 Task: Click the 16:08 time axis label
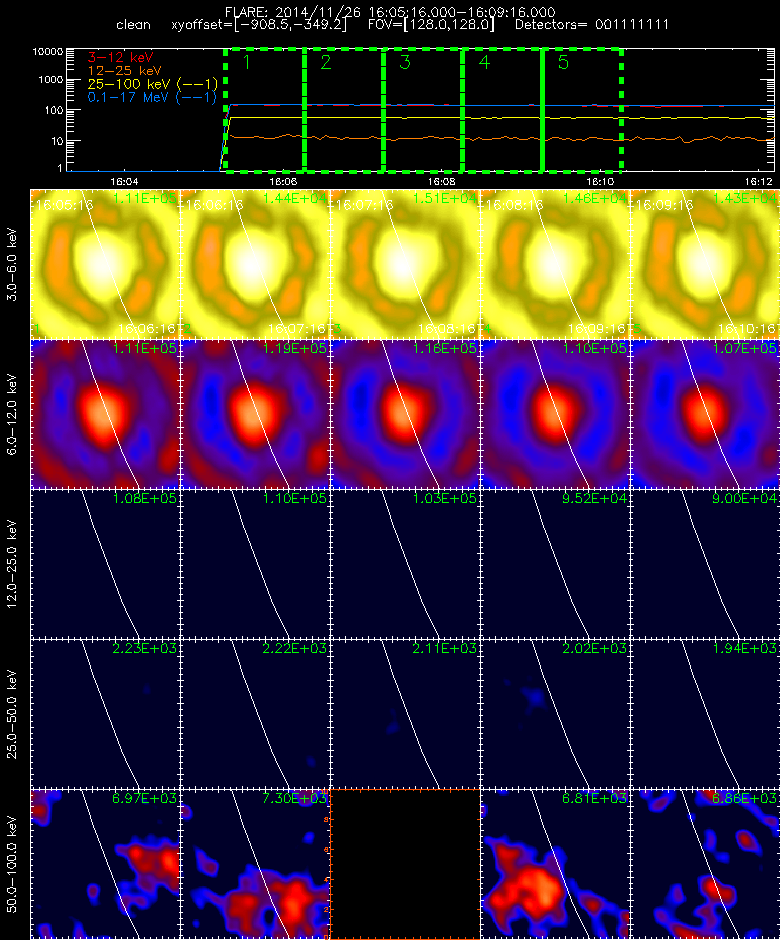coord(442,181)
